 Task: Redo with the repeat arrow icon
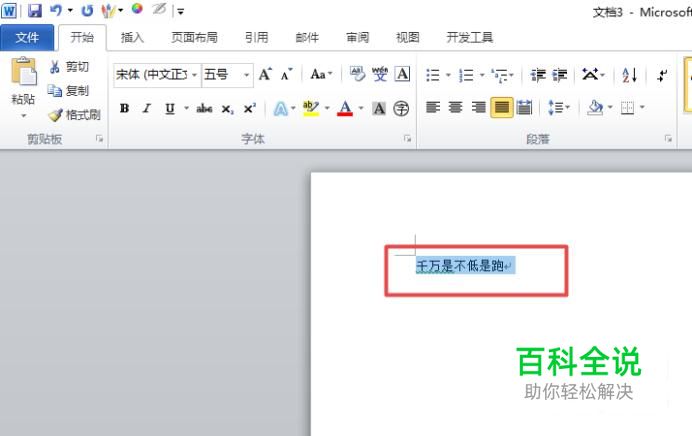click(87, 10)
